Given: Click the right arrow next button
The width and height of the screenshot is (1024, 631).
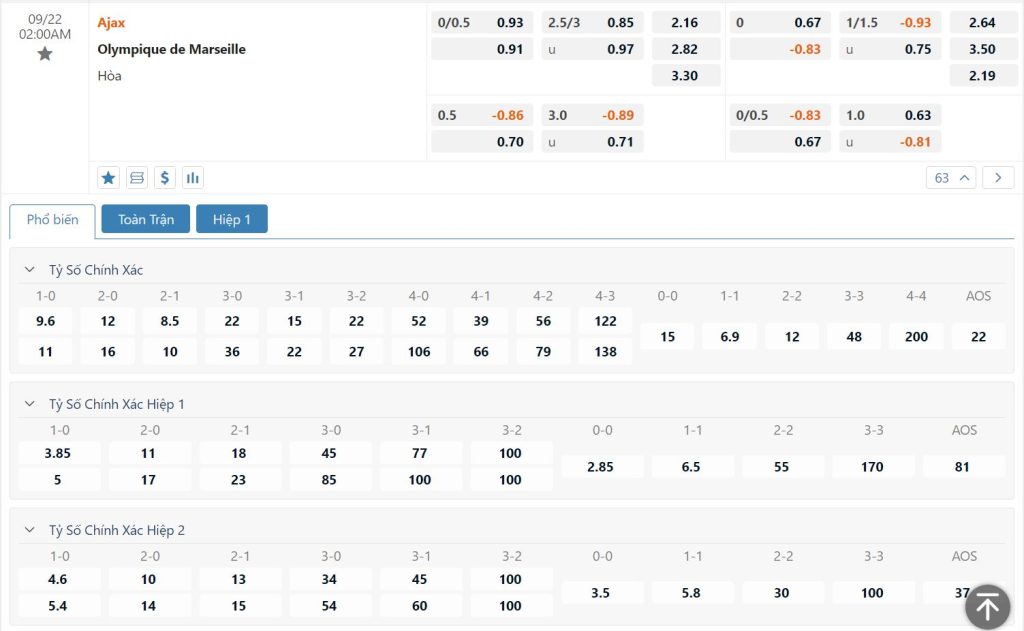Looking at the screenshot, I should (998, 178).
